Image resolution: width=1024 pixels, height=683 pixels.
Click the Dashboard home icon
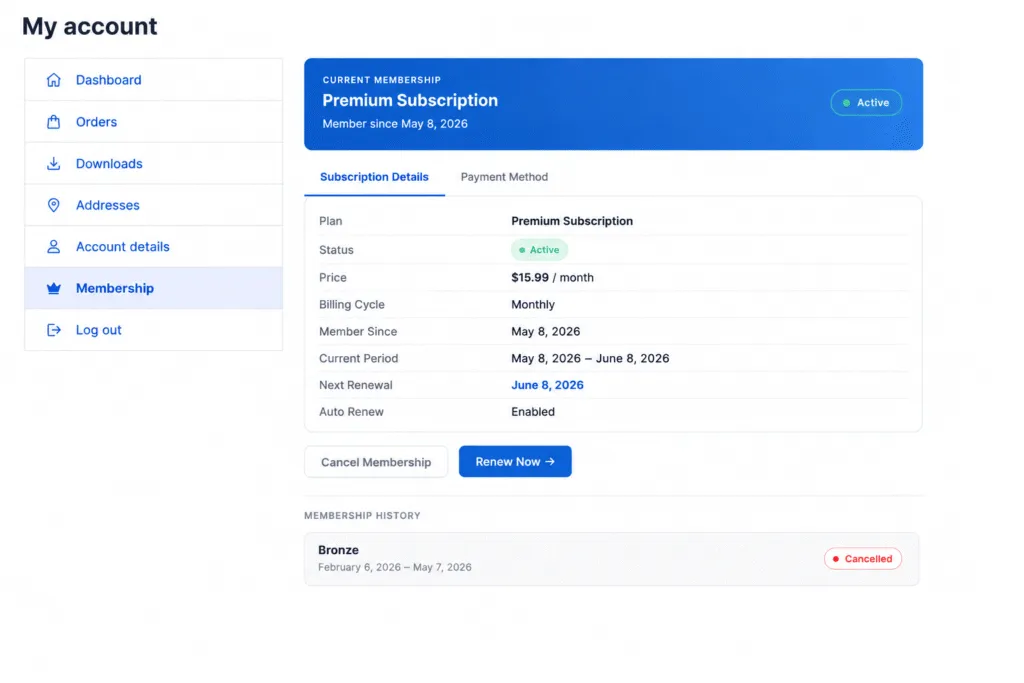click(x=54, y=80)
